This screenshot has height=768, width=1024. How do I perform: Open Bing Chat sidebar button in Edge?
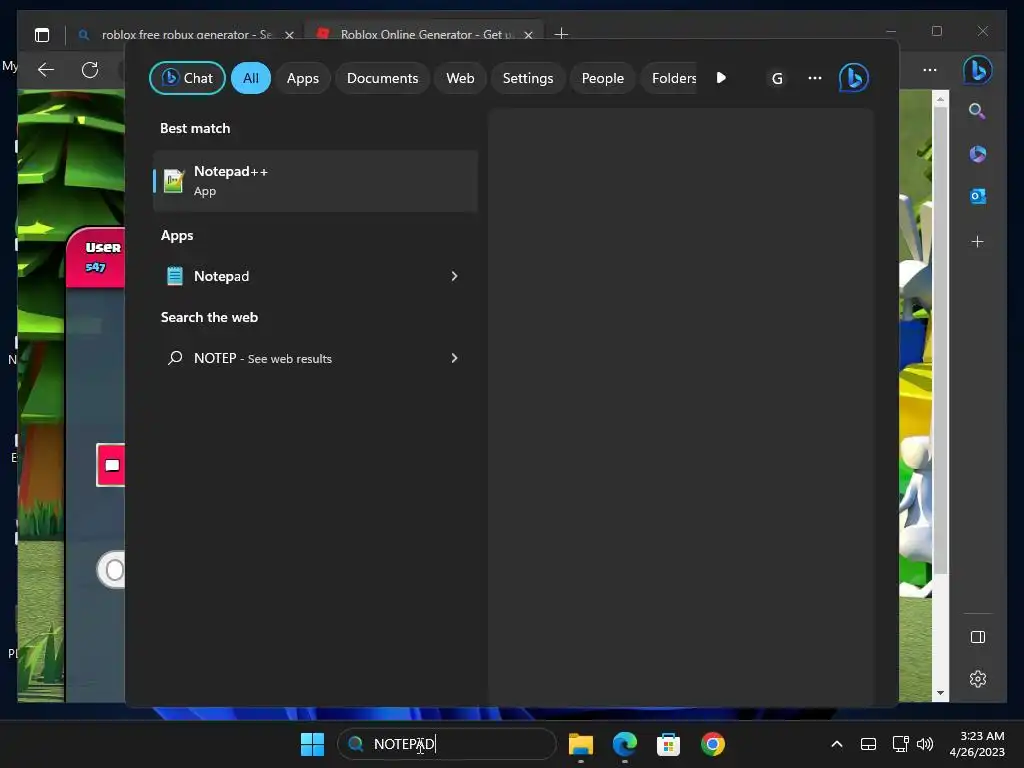(x=978, y=70)
